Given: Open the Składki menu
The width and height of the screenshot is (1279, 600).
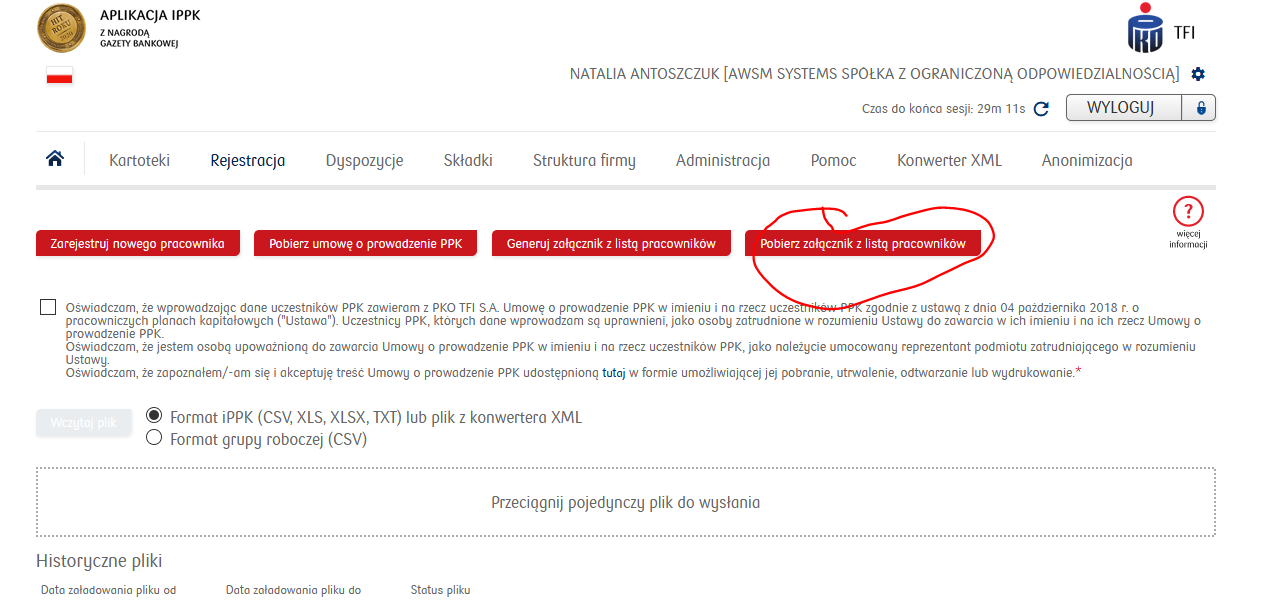Looking at the screenshot, I should 468,160.
